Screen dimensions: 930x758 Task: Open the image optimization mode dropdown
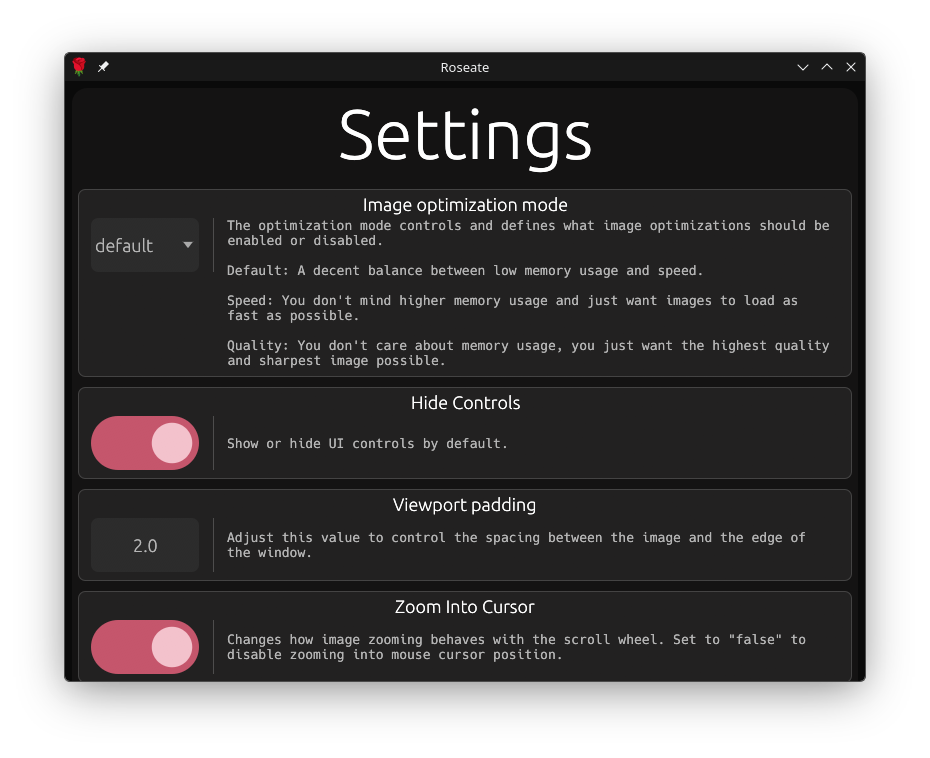145,245
